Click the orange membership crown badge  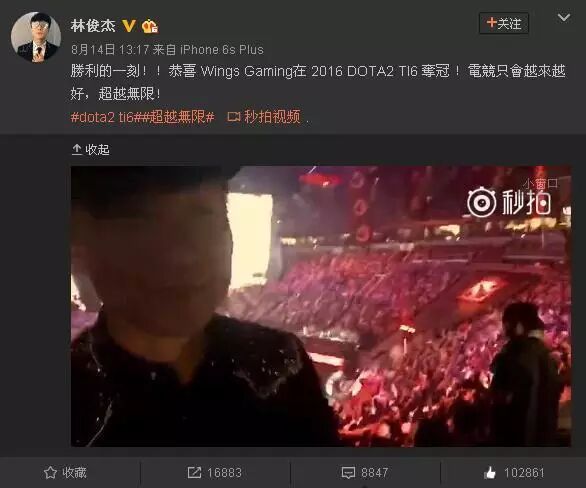tap(149, 26)
